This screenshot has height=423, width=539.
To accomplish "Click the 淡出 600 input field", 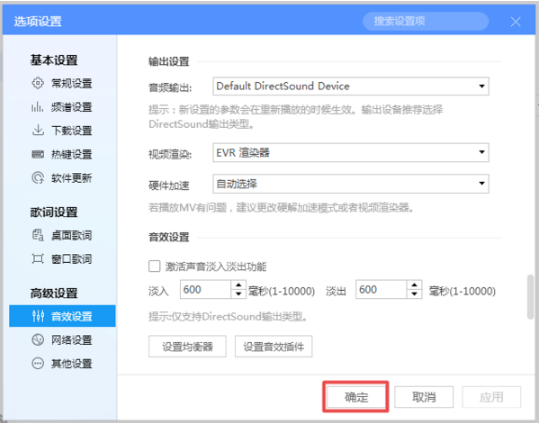I will (x=381, y=290).
